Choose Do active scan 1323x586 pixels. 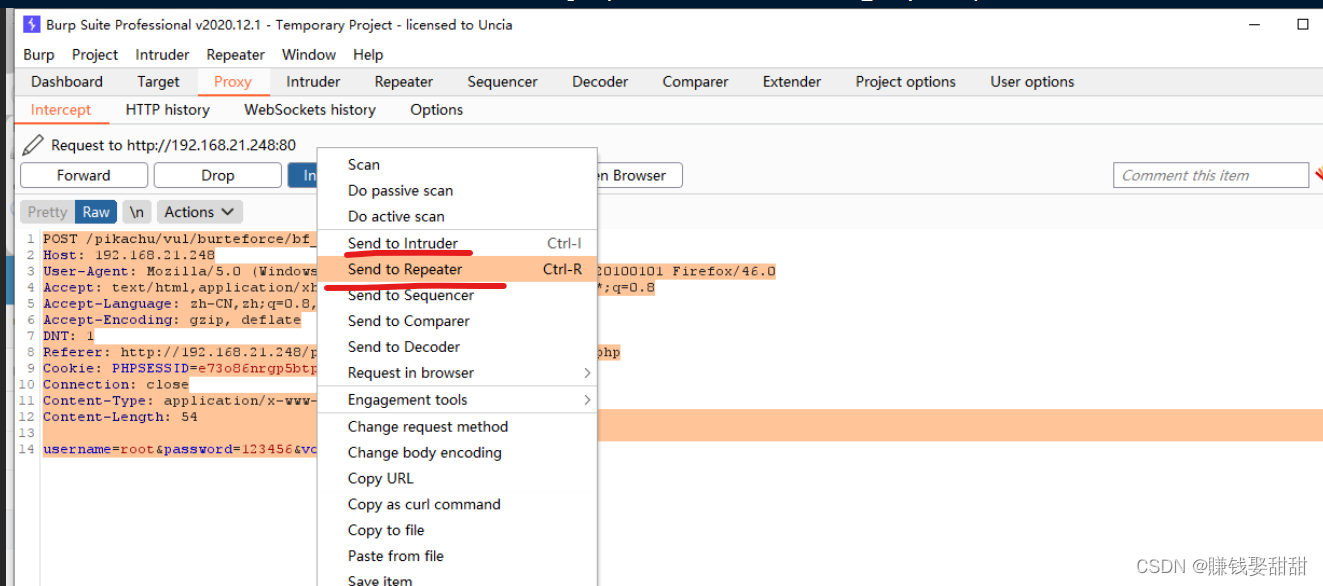457,217
